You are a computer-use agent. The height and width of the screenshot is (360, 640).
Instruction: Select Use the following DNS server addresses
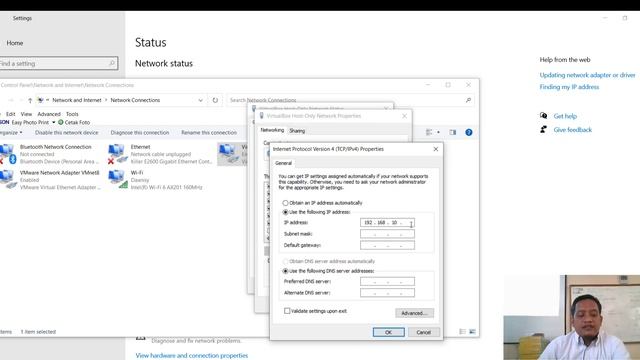click(x=285, y=271)
